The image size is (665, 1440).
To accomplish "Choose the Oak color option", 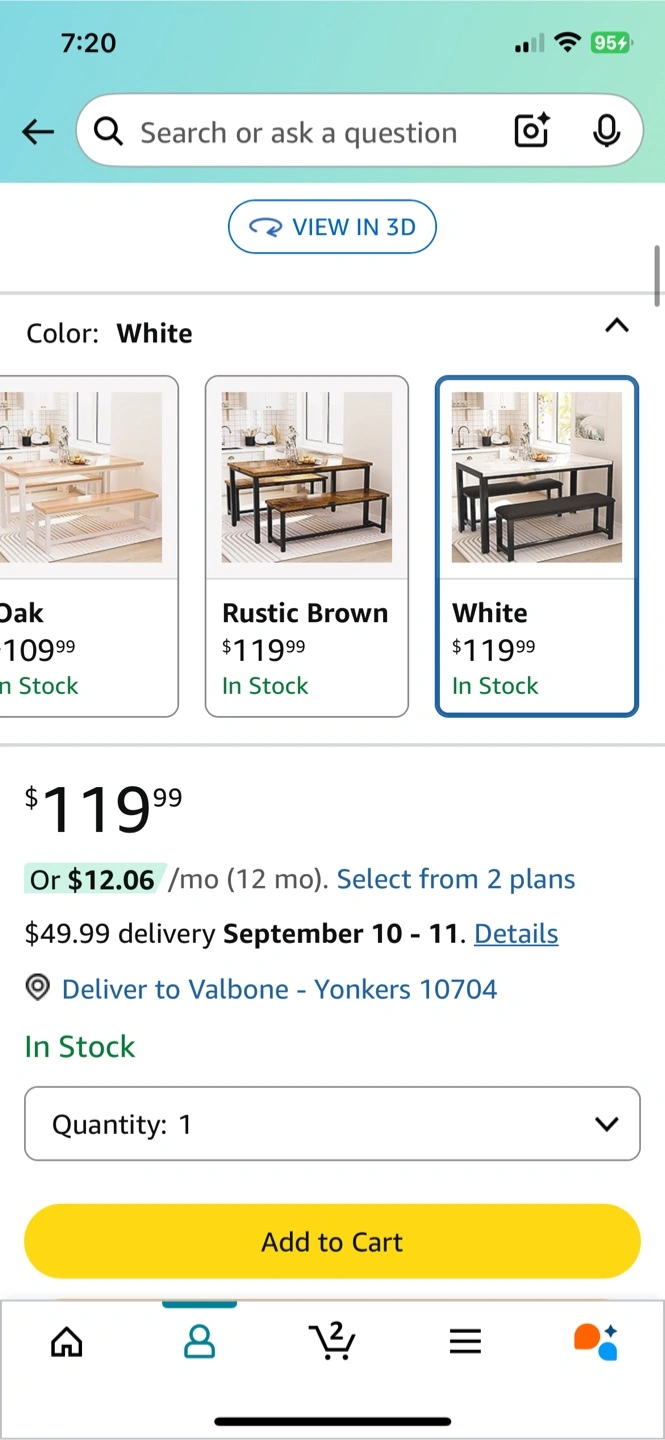I will point(88,546).
